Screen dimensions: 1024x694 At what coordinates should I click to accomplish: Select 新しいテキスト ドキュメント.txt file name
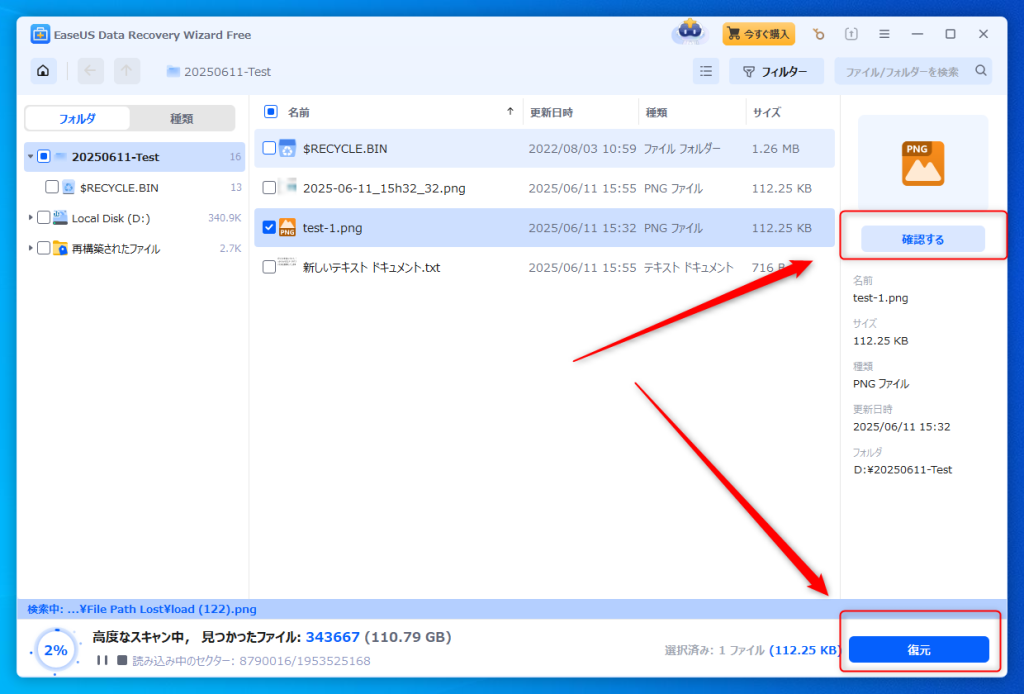point(372,268)
